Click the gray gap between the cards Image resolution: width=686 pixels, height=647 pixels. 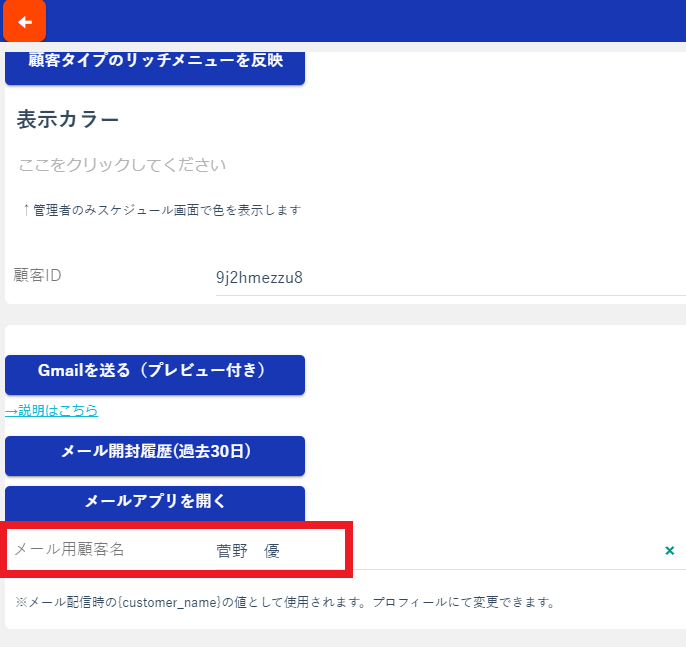pyautogui.click(x=343, y=314)
